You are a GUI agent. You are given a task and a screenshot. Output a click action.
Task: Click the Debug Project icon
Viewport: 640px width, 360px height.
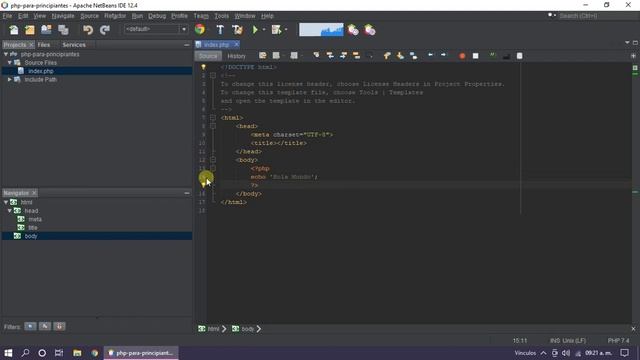coord(277,29)
